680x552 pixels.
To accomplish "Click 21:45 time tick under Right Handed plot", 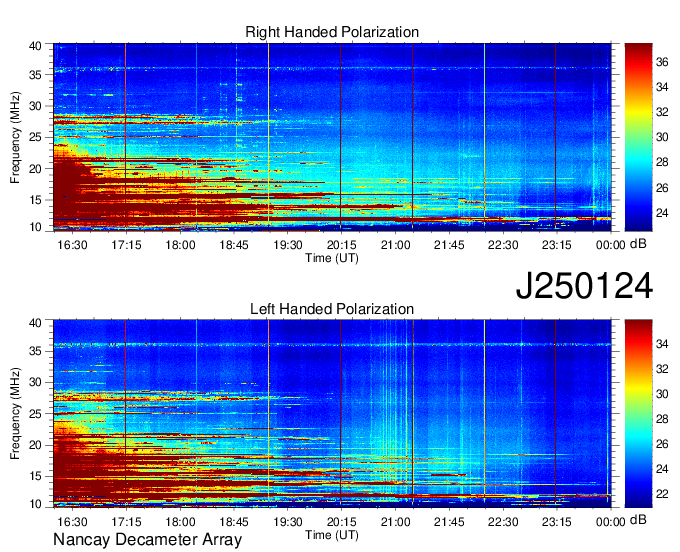I will pyautogui.click(x=449, y=245).
